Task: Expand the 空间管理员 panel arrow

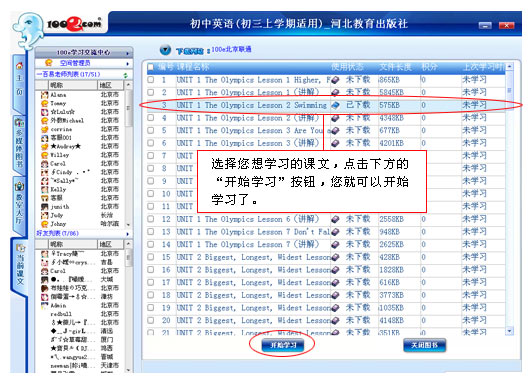Action: pyautogui.click(x=127, y=64)
